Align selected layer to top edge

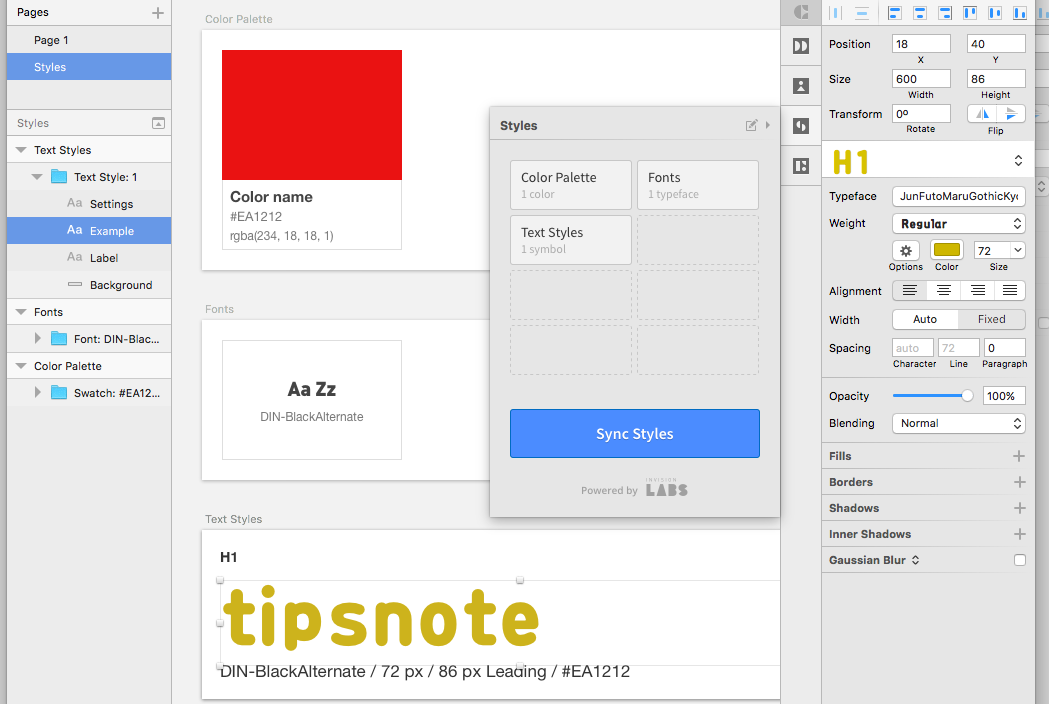970,13
